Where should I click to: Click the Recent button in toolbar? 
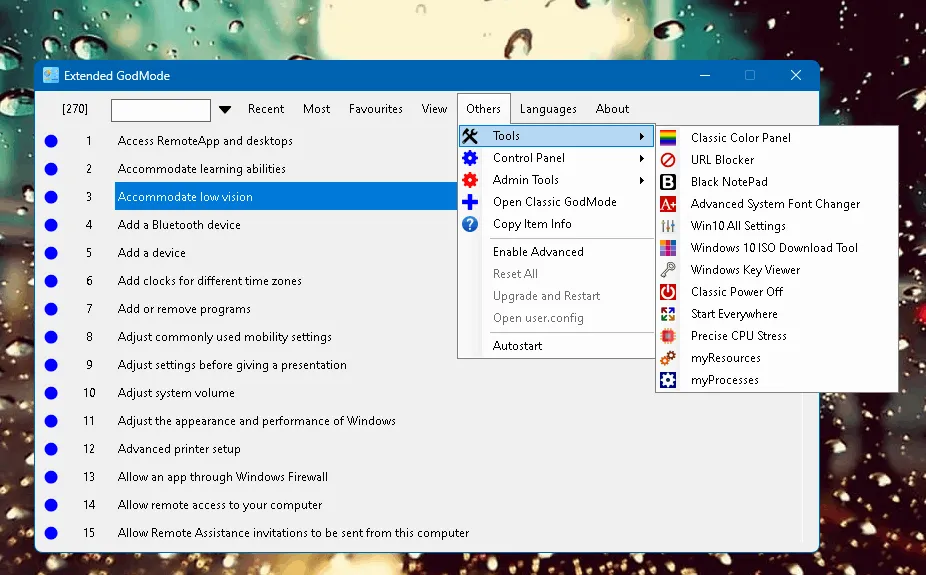(x=266, y=109)
